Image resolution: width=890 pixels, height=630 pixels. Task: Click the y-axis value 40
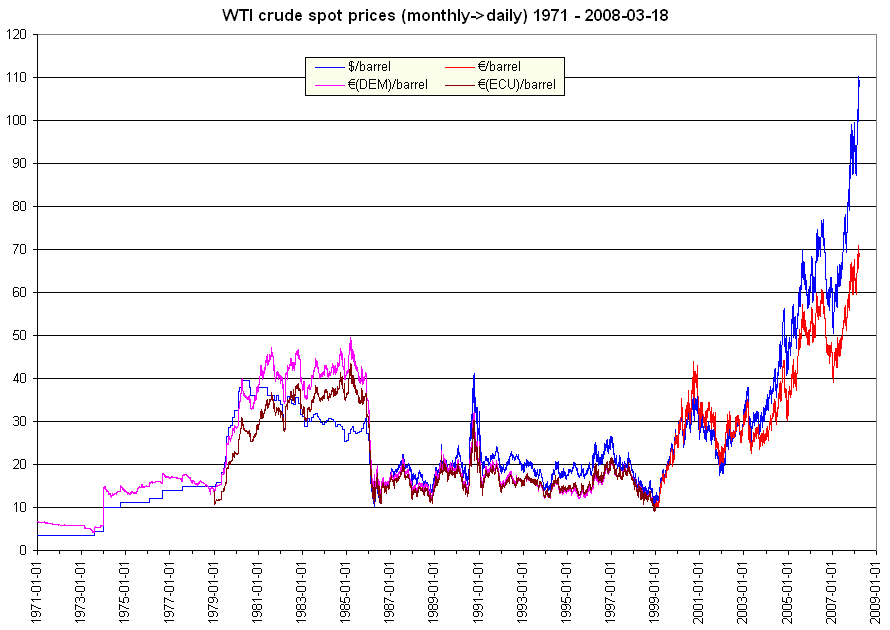20,379
